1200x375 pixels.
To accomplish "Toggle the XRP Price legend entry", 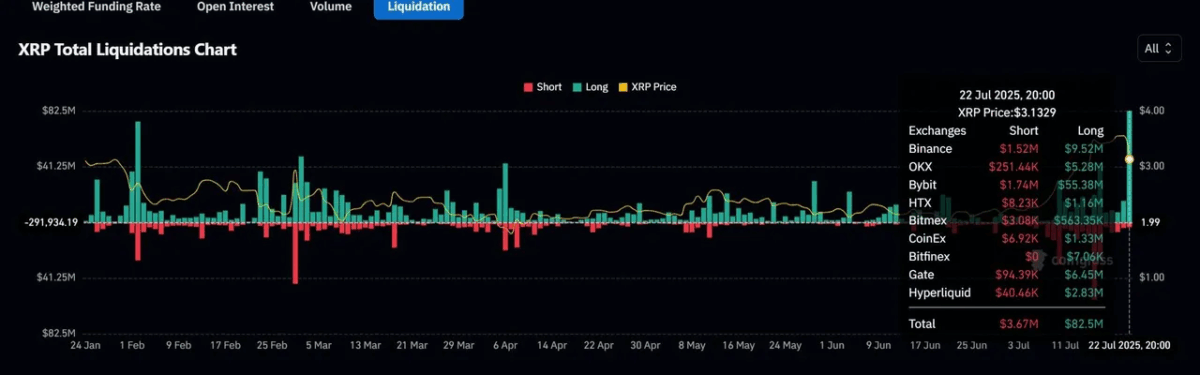I will click(647, 87).
